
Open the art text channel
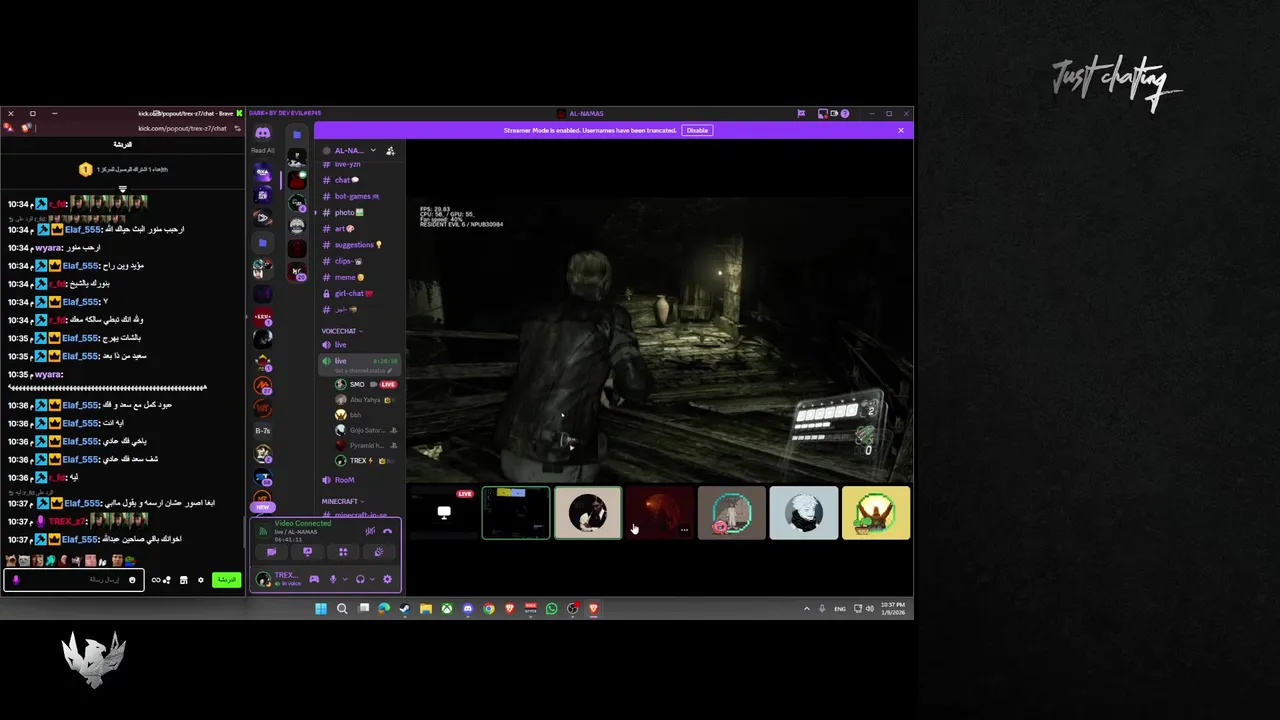tap(340, 228)
